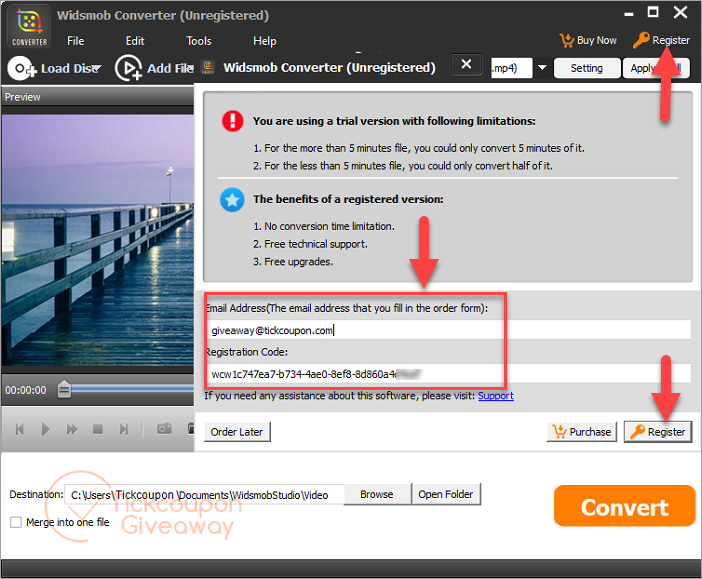702x579 pixels.
Task: Open the Help menu
Action: [265, 41]
